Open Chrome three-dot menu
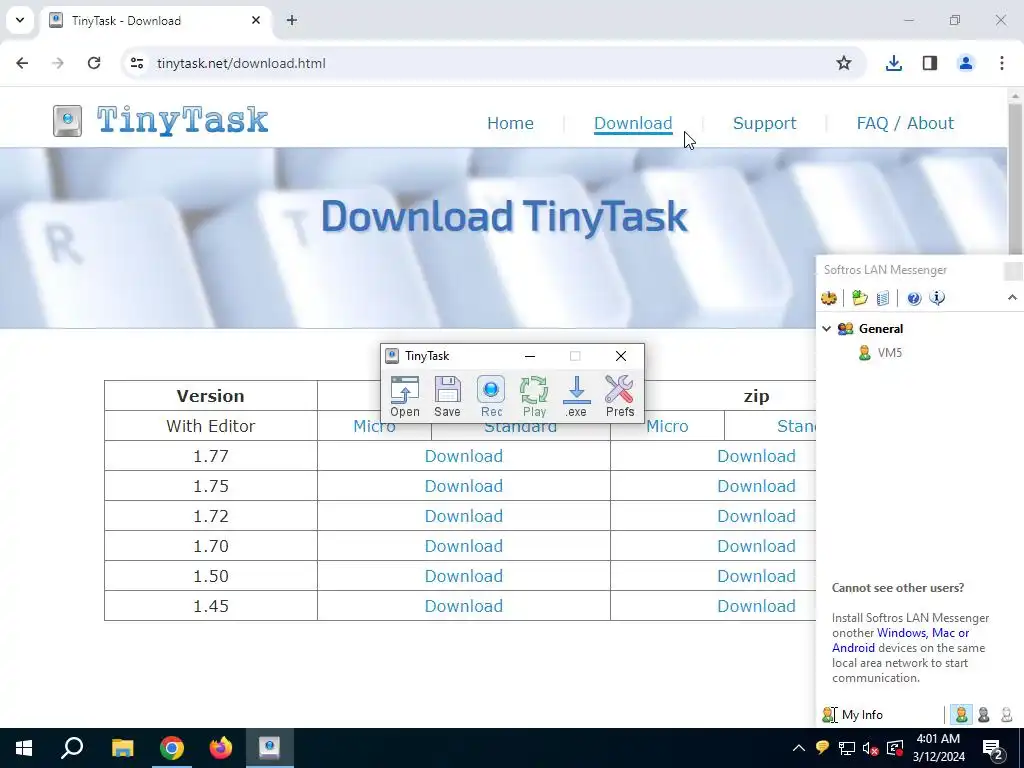The image size is (1024, 768). pos(1002,63)
